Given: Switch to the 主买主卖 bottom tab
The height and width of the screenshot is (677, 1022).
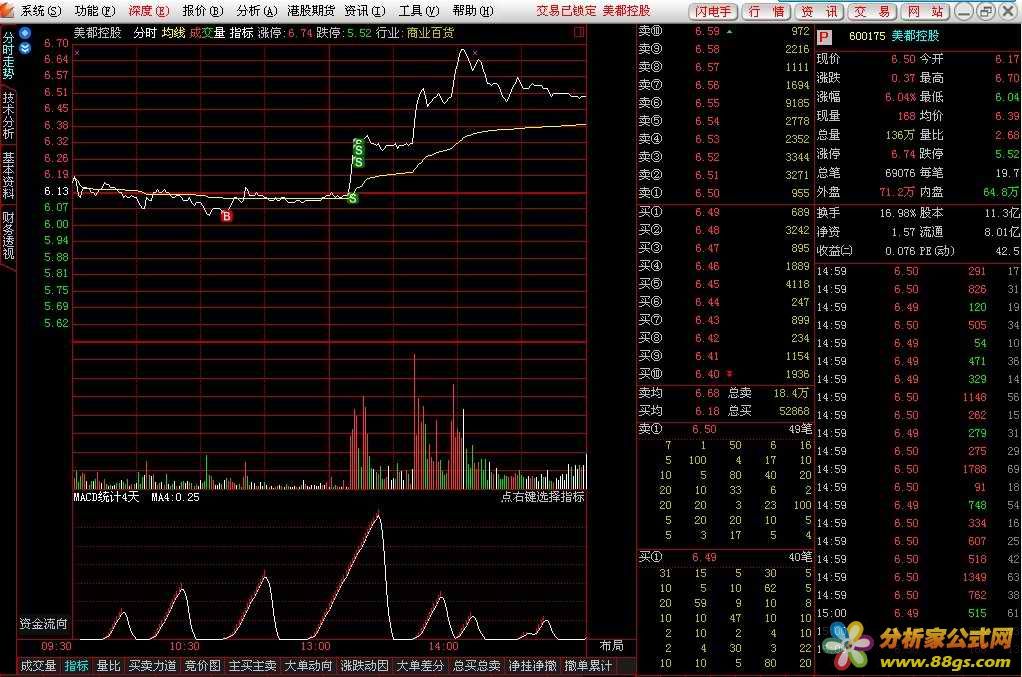Looking at the screenshot, I should [253, 666].
